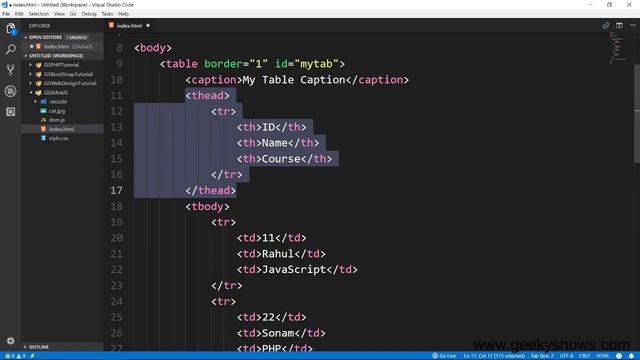Open the notifications bell in status bar

tap(631, 356)
